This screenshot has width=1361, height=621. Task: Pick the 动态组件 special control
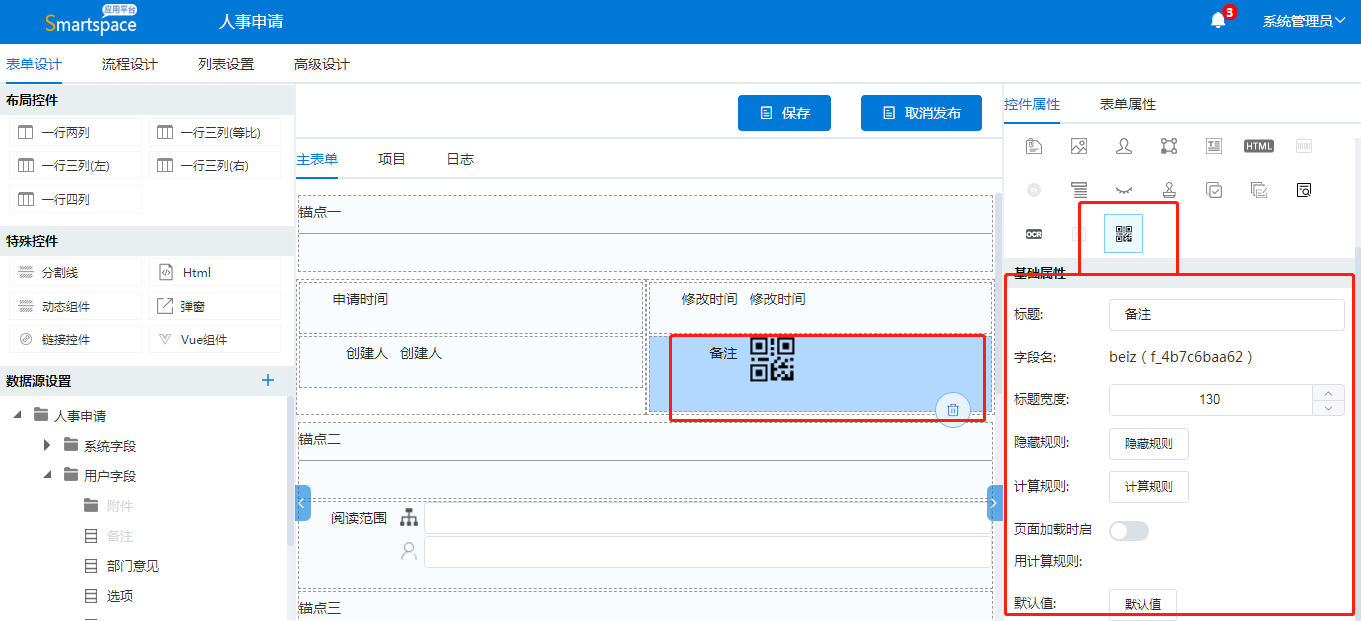point(76,306)
